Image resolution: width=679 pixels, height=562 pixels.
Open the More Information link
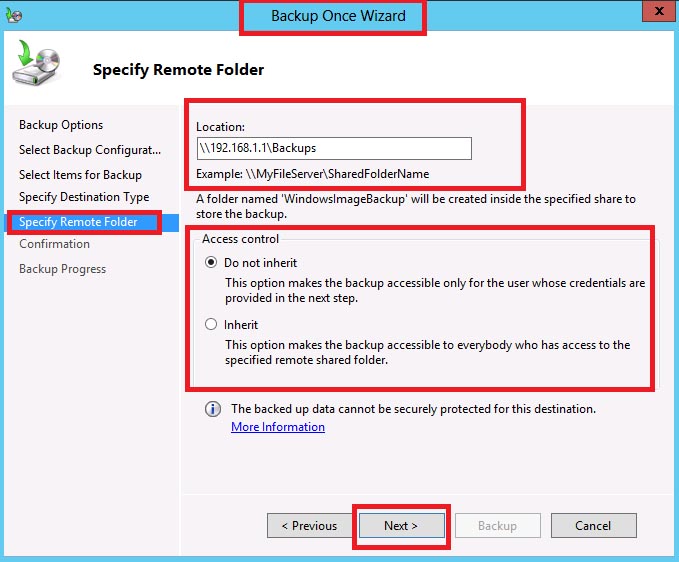click(x=278, y=427)
